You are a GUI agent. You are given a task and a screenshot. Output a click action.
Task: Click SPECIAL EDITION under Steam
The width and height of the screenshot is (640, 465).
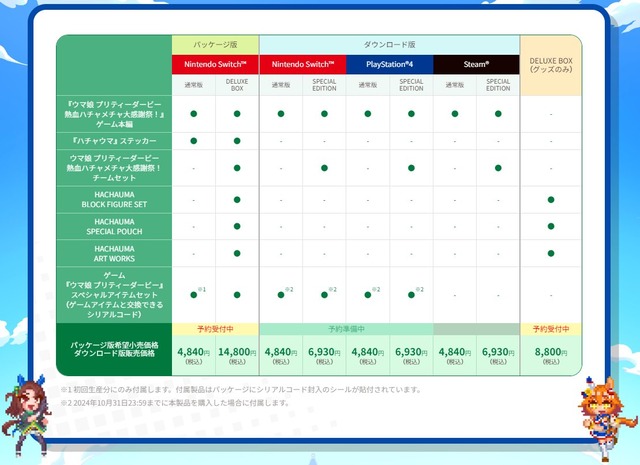click(x=498, y=85)
